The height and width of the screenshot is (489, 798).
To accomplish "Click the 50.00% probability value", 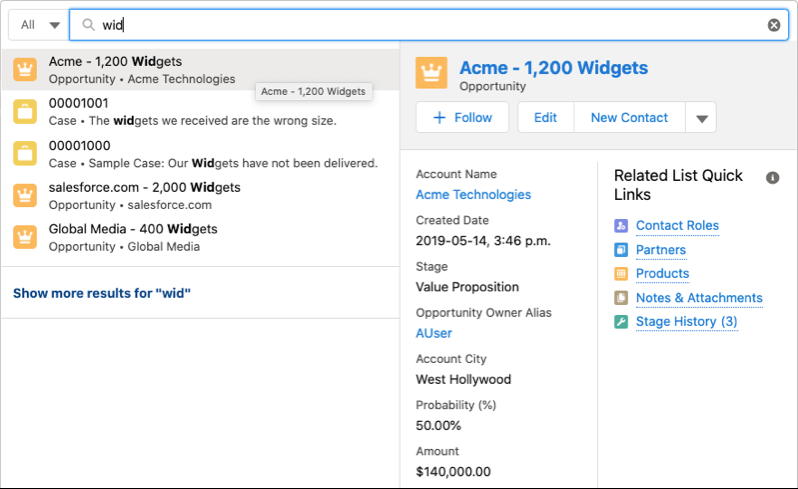I will tap(438, 425).
